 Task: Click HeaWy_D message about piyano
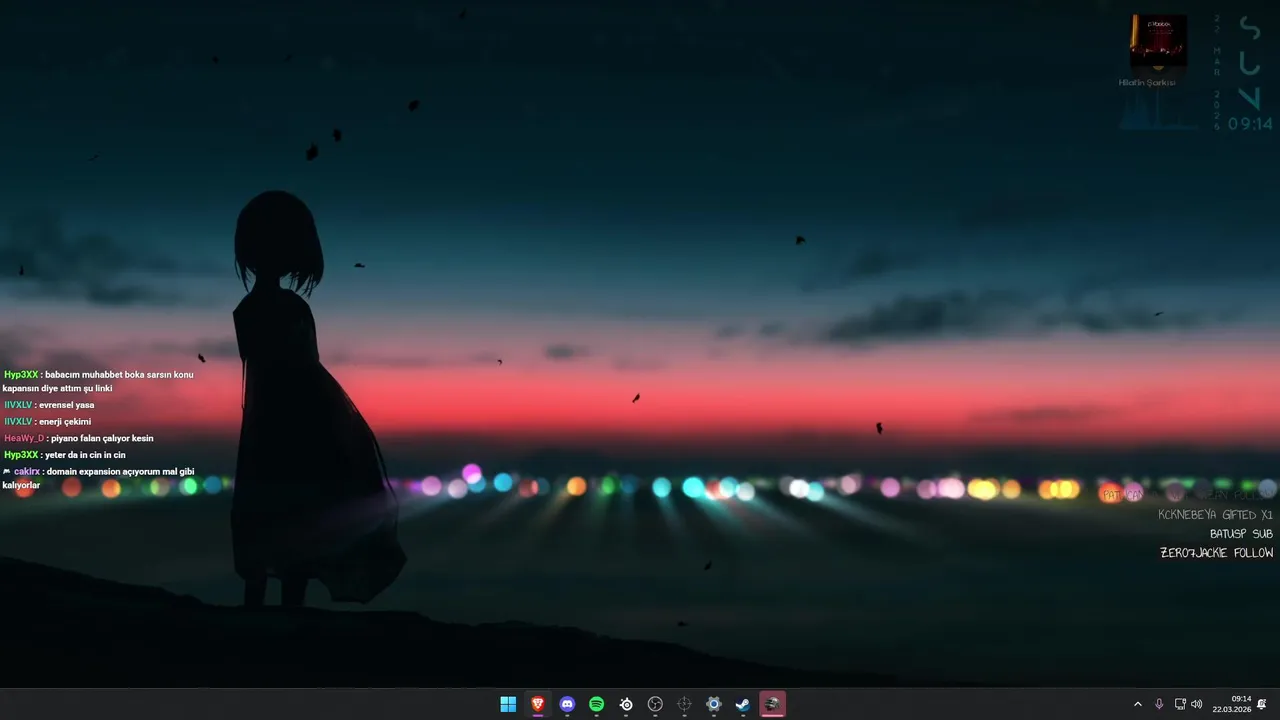coord(78,438)
